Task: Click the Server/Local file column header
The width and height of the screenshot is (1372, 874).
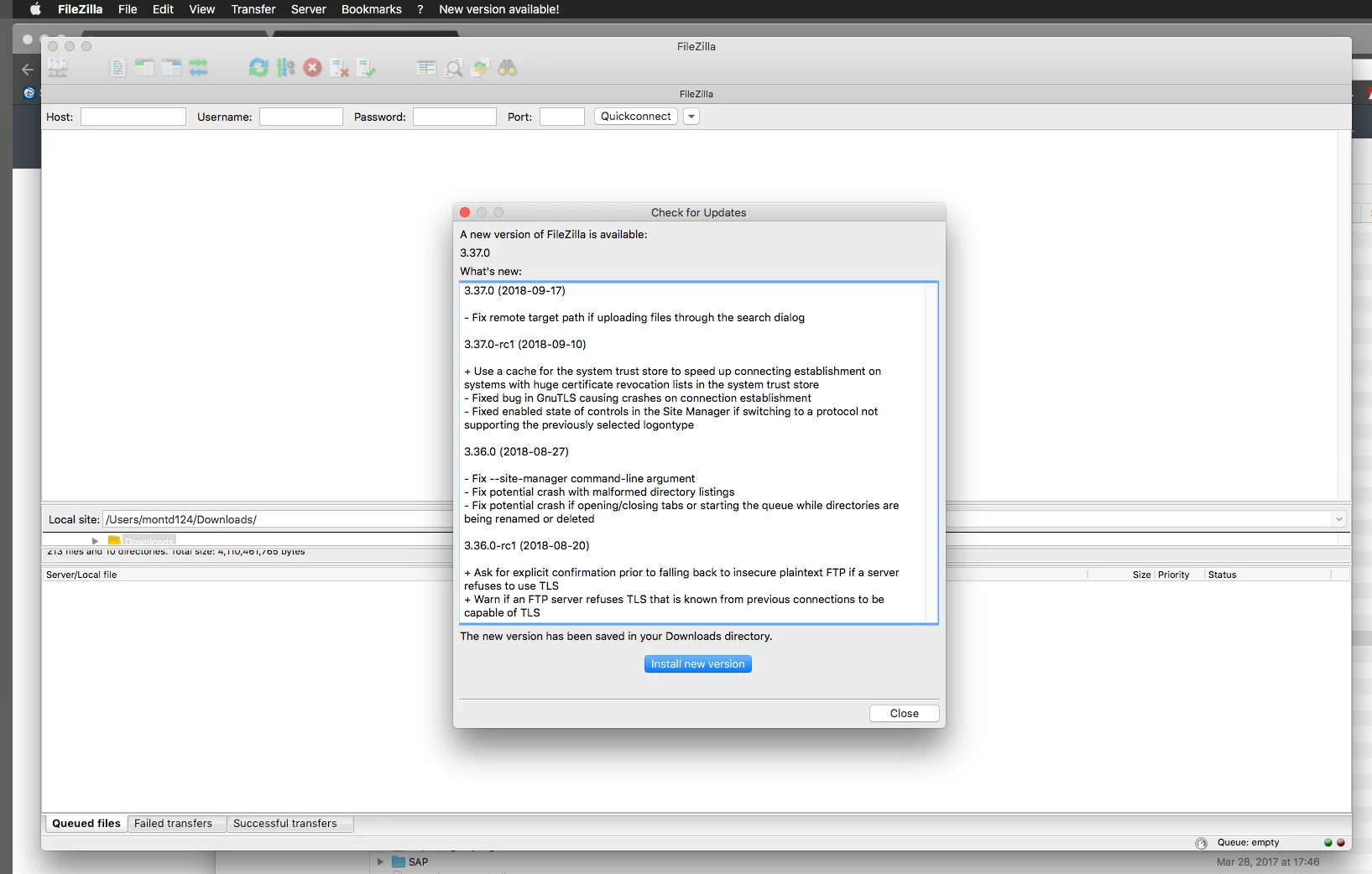Action: [x=81, y=575]
